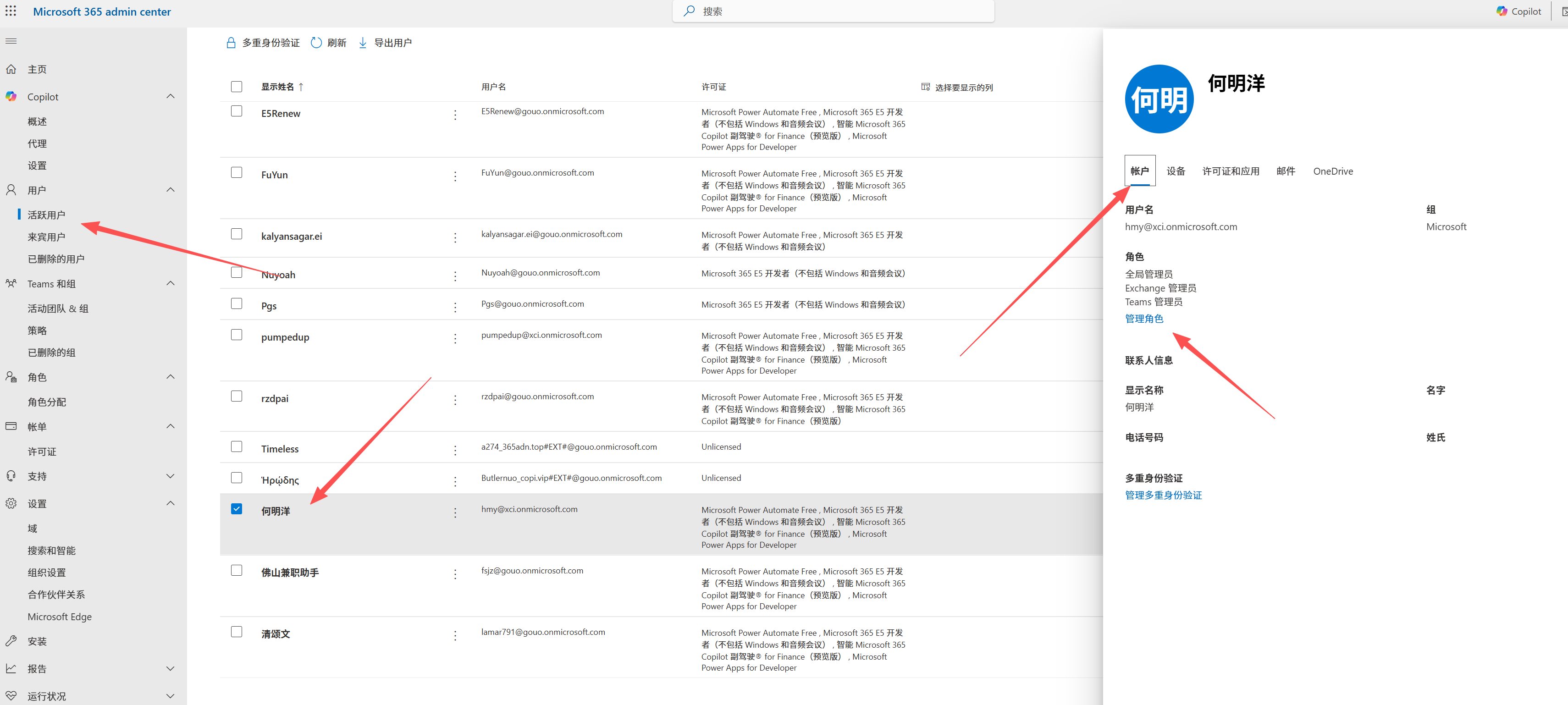The image size is (1568, 705).
Task: Click the choose columns icon
Action: (x=925, y=87)
